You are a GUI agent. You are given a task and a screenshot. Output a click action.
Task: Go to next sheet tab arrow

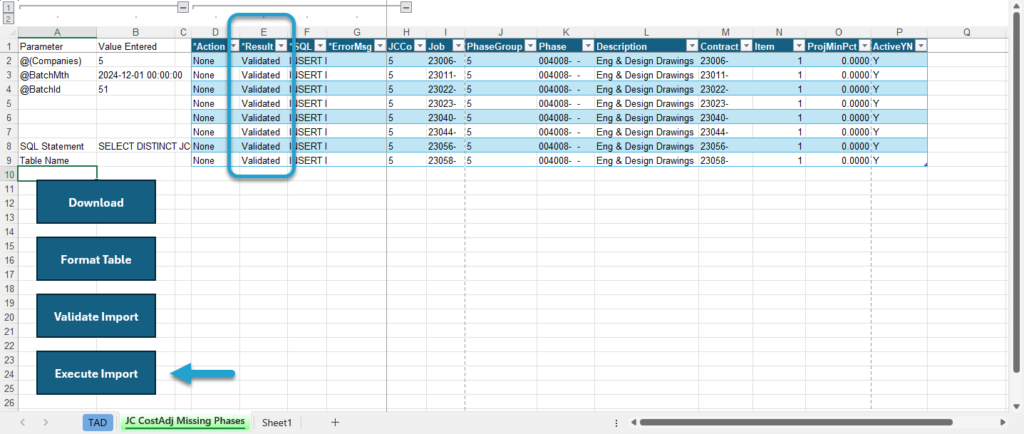coord(45,422)
